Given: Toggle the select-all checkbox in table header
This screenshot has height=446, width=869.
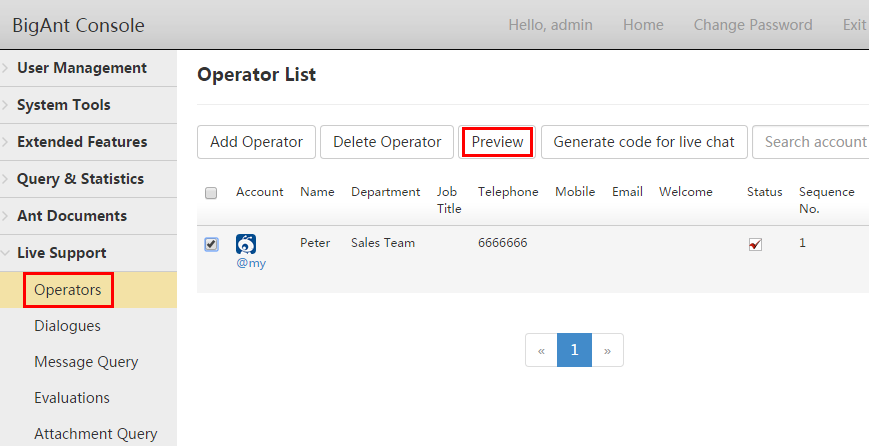Looking at the screenshot, I should pos(211,193).
